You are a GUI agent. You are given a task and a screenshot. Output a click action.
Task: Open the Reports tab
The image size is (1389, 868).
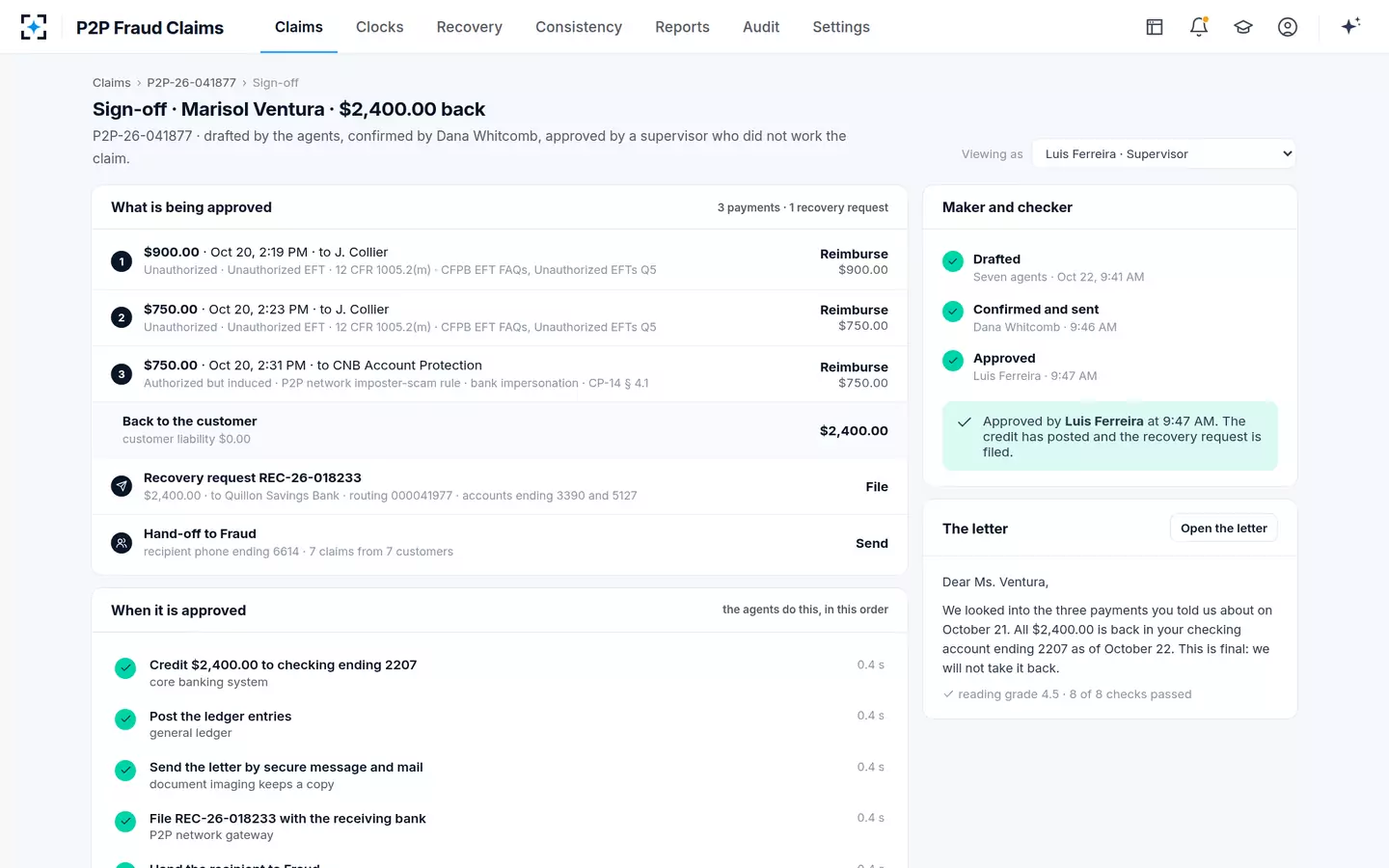tap(682, 27)
